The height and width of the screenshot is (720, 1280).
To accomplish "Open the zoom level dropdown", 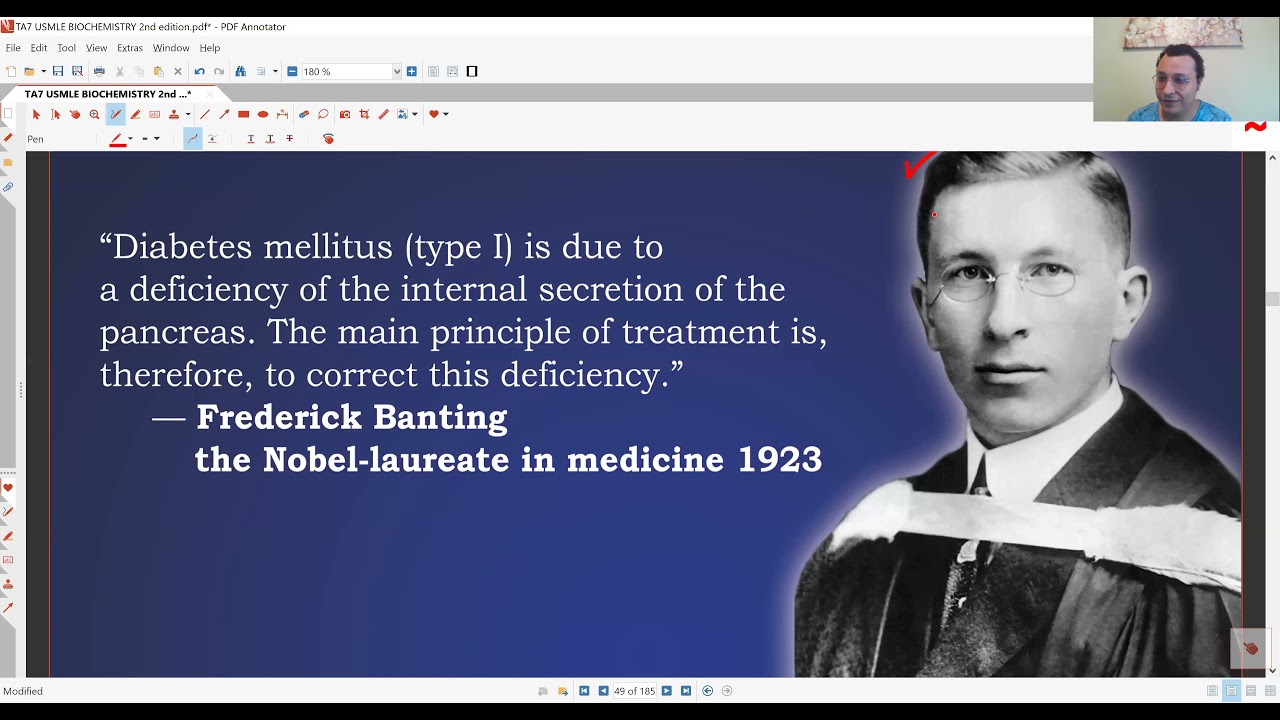I will click(397, 71).
